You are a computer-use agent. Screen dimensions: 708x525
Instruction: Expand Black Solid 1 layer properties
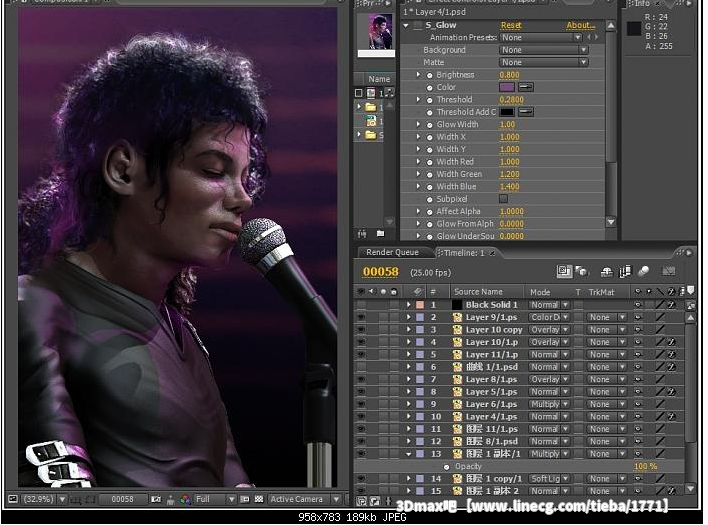pos(408,305)
